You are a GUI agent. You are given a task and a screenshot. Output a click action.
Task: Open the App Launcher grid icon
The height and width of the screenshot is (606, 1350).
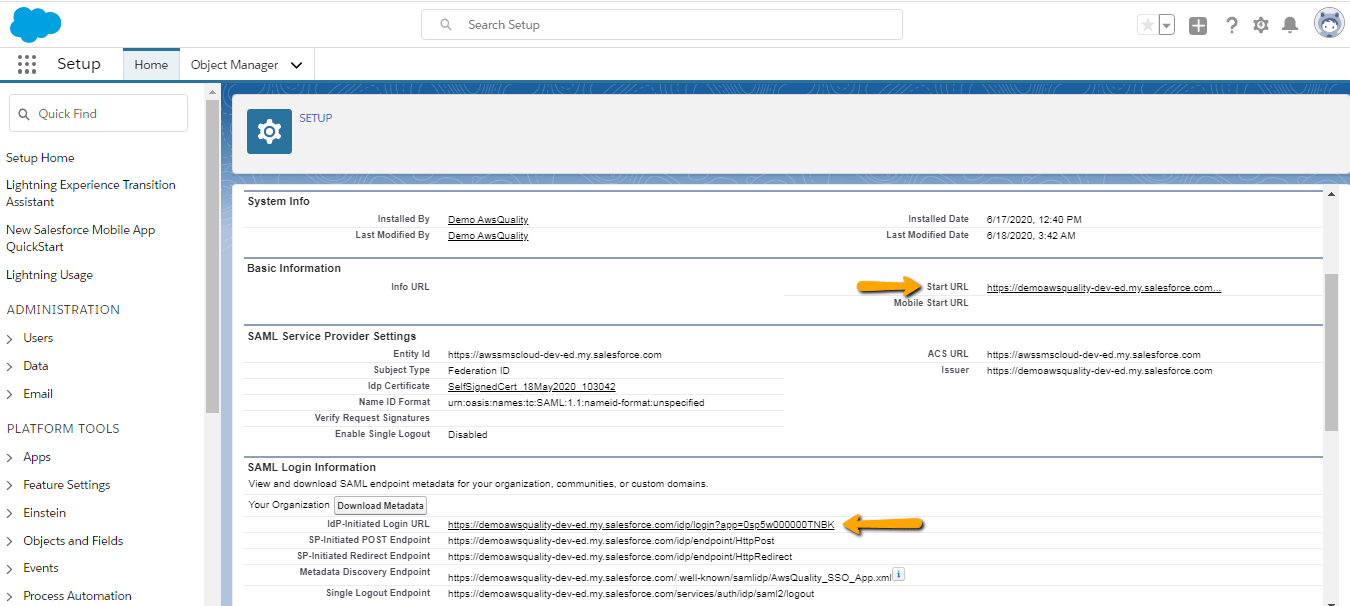[27, 64]
